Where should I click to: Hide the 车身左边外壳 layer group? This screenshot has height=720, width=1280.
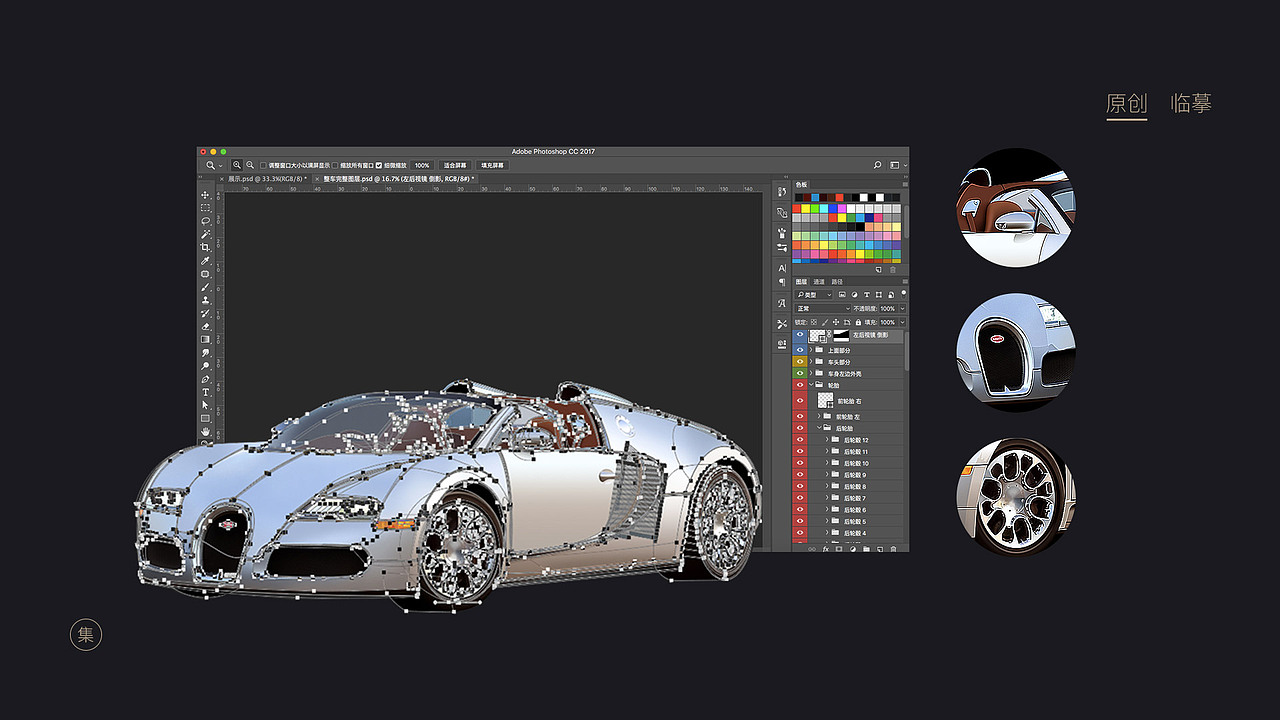click(799, 374)
